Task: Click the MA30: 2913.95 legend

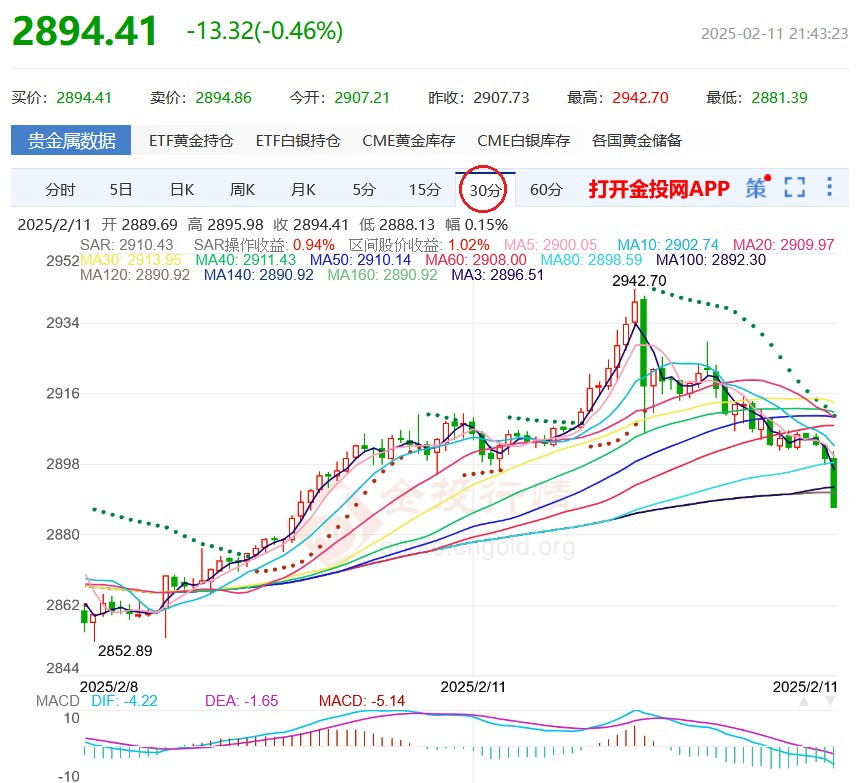Action: tap(131, 260)
